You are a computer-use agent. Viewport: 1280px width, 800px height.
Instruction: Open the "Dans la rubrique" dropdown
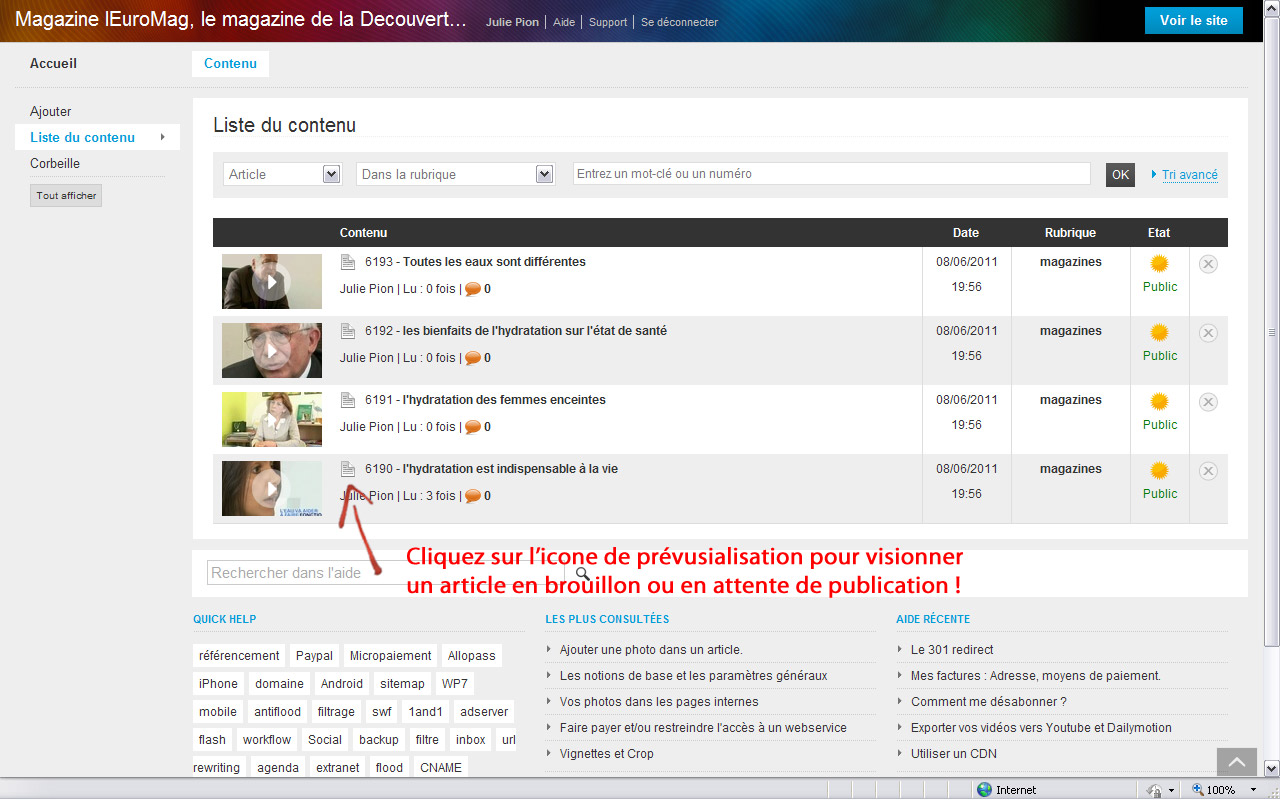pyautogui.click(x=455, y=174)
